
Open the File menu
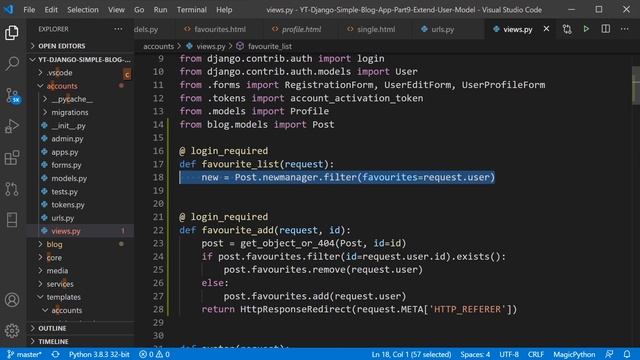coord(29,9)
